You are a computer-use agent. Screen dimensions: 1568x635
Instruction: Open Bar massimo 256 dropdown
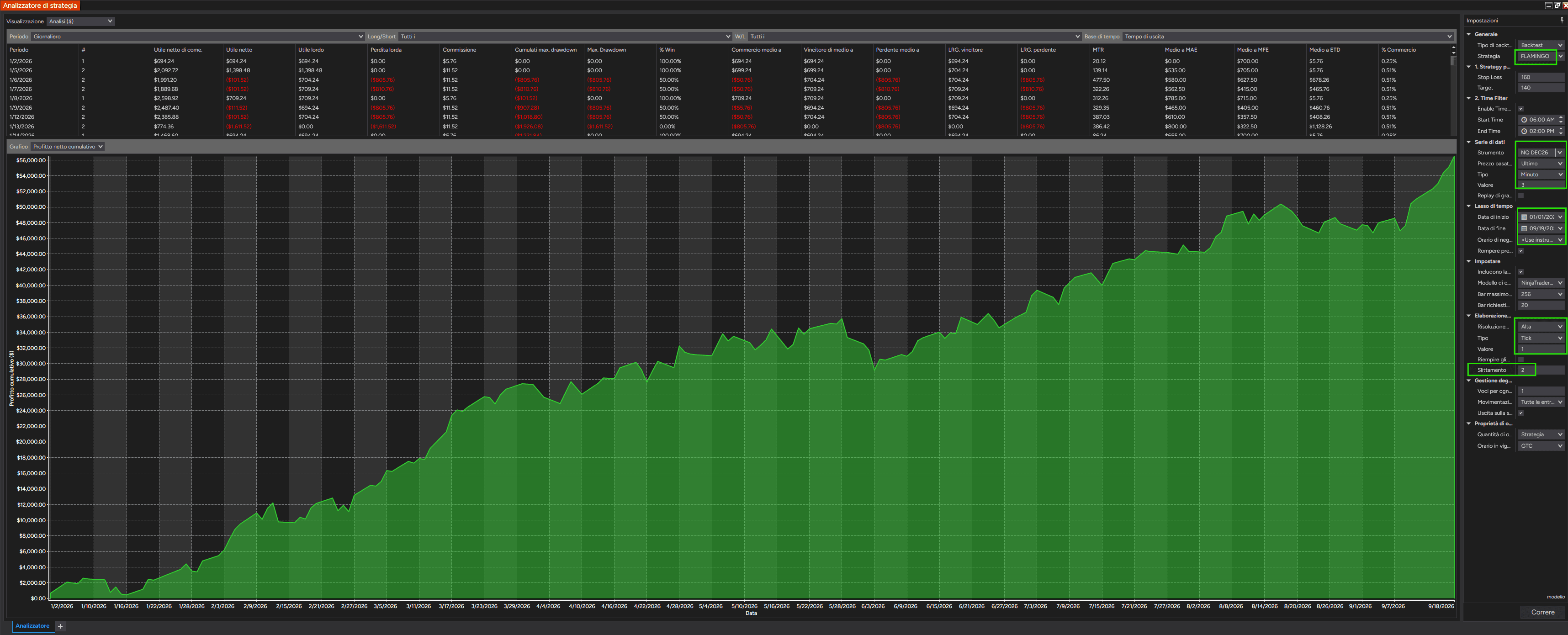(1541, 294)
